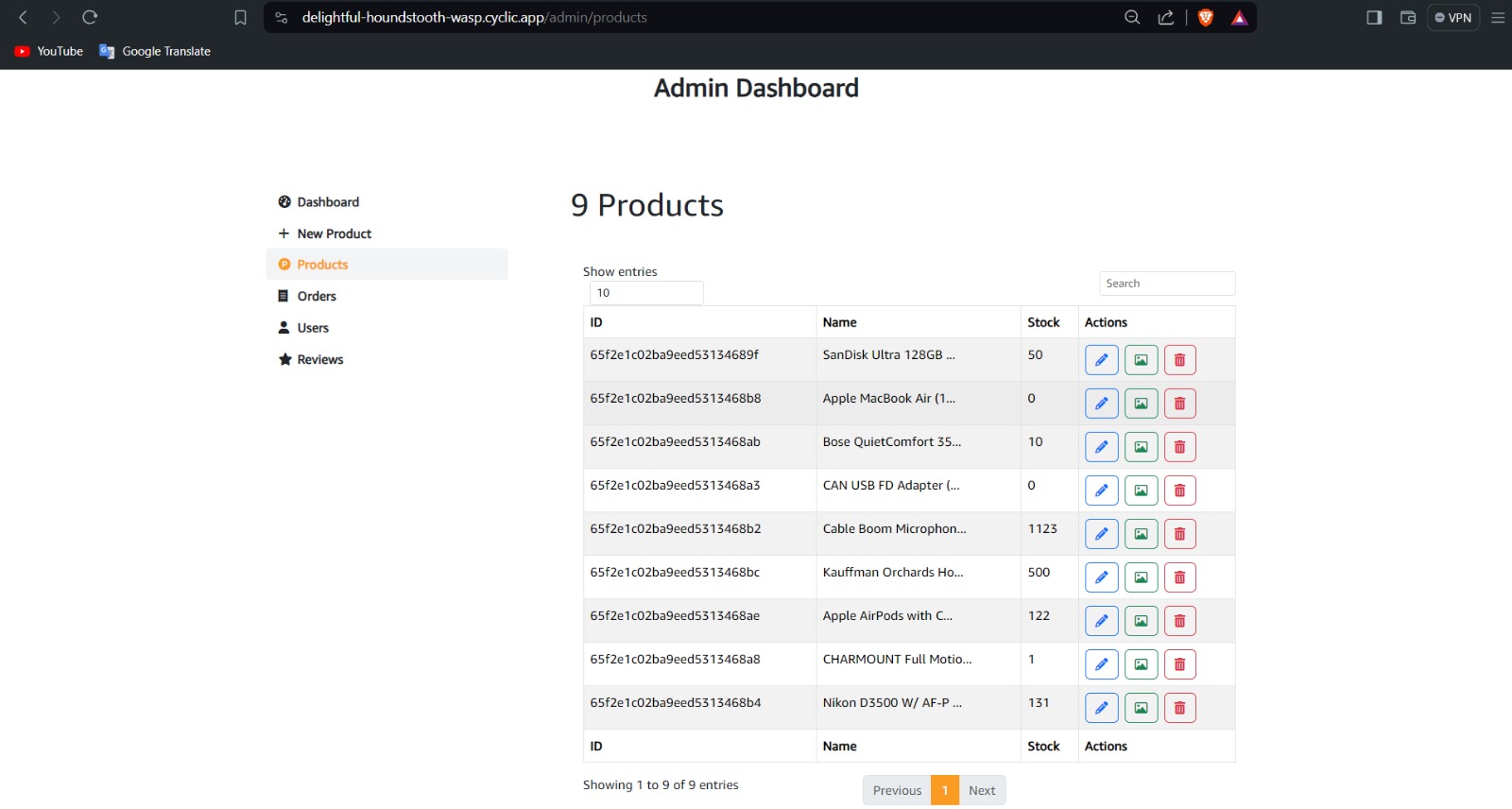Open images for Nikon D3500

click(1141, 708)
